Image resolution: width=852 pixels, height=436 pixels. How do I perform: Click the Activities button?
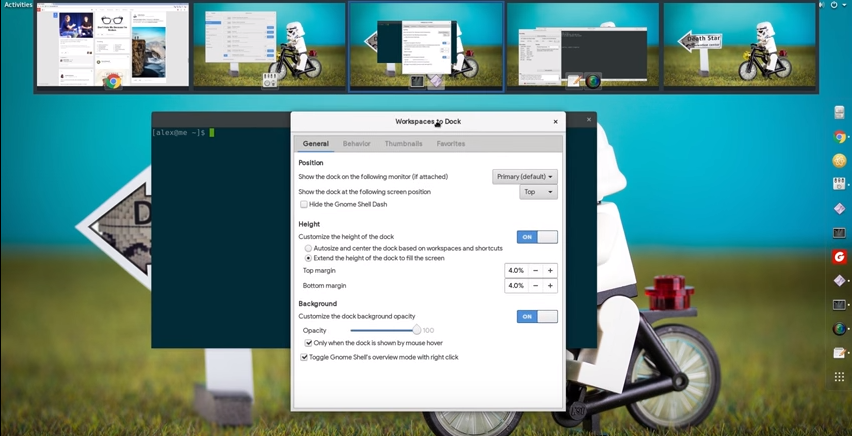pos(18,5)
